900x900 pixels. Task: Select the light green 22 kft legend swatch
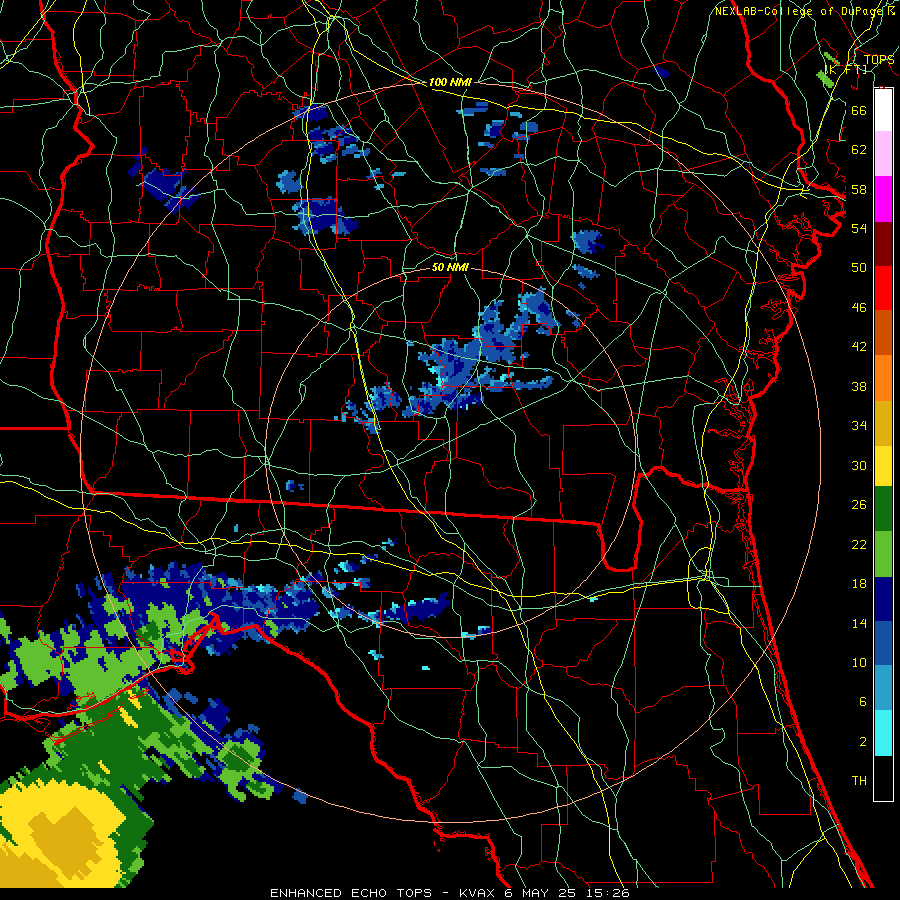tap(883, 554)
